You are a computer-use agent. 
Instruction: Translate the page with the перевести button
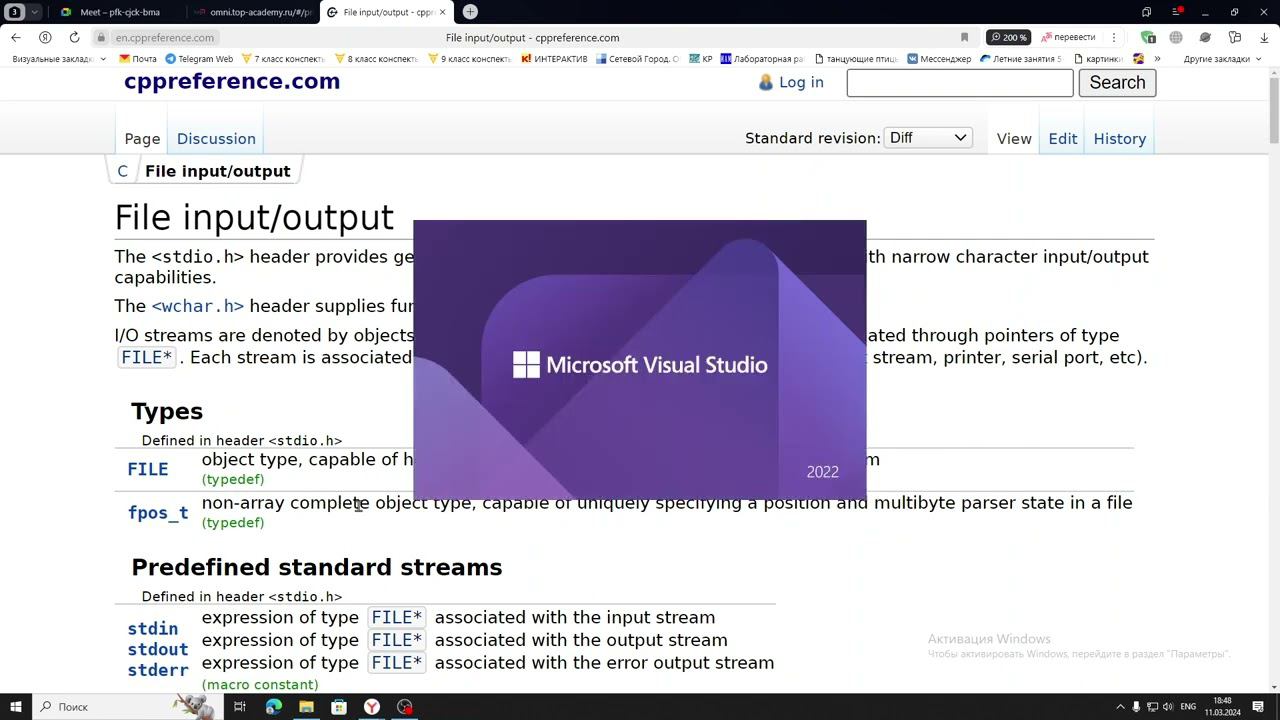coord(1068,37)
